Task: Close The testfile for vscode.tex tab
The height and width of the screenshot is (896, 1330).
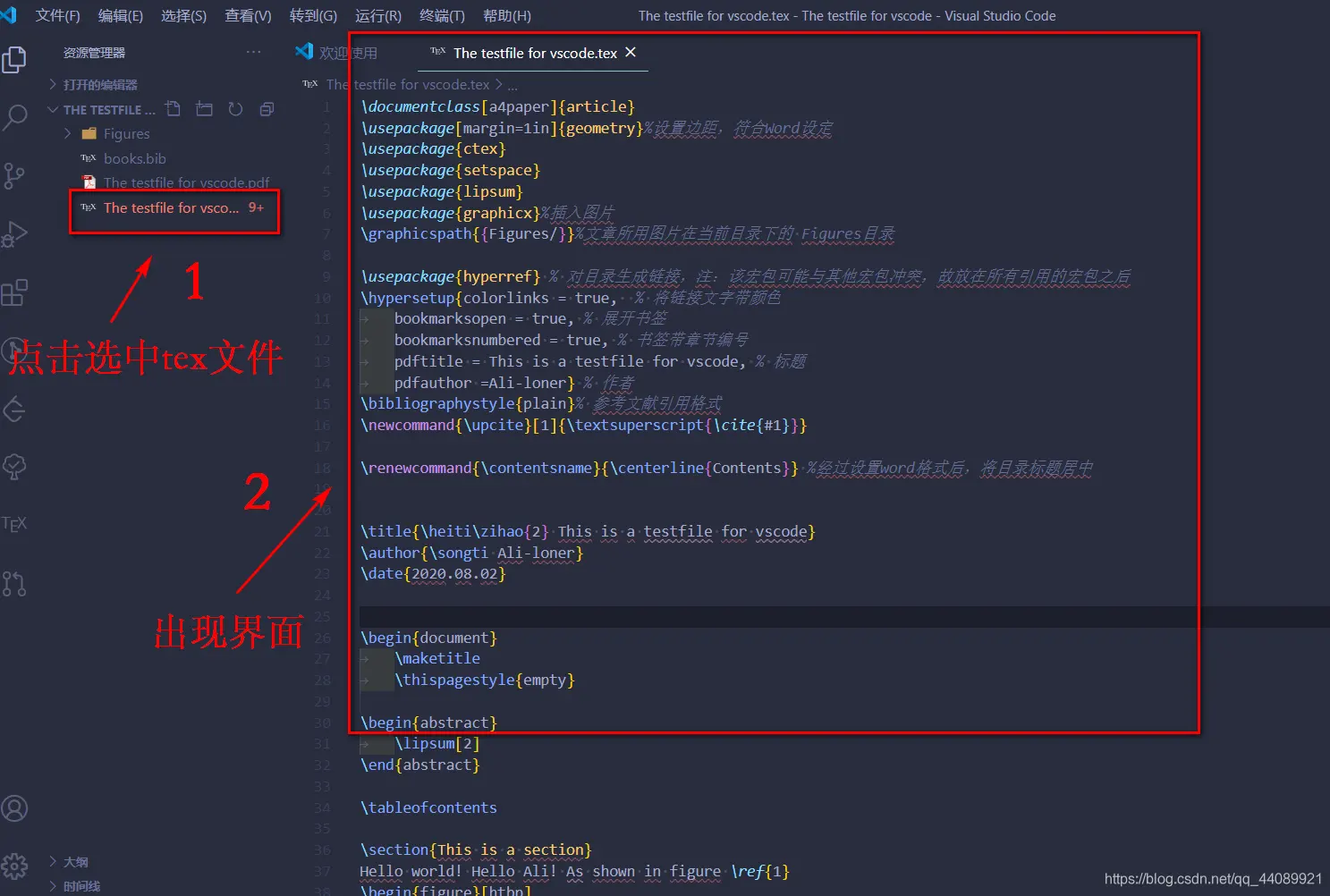Action: pyautogui.click(x=631, y=53)
